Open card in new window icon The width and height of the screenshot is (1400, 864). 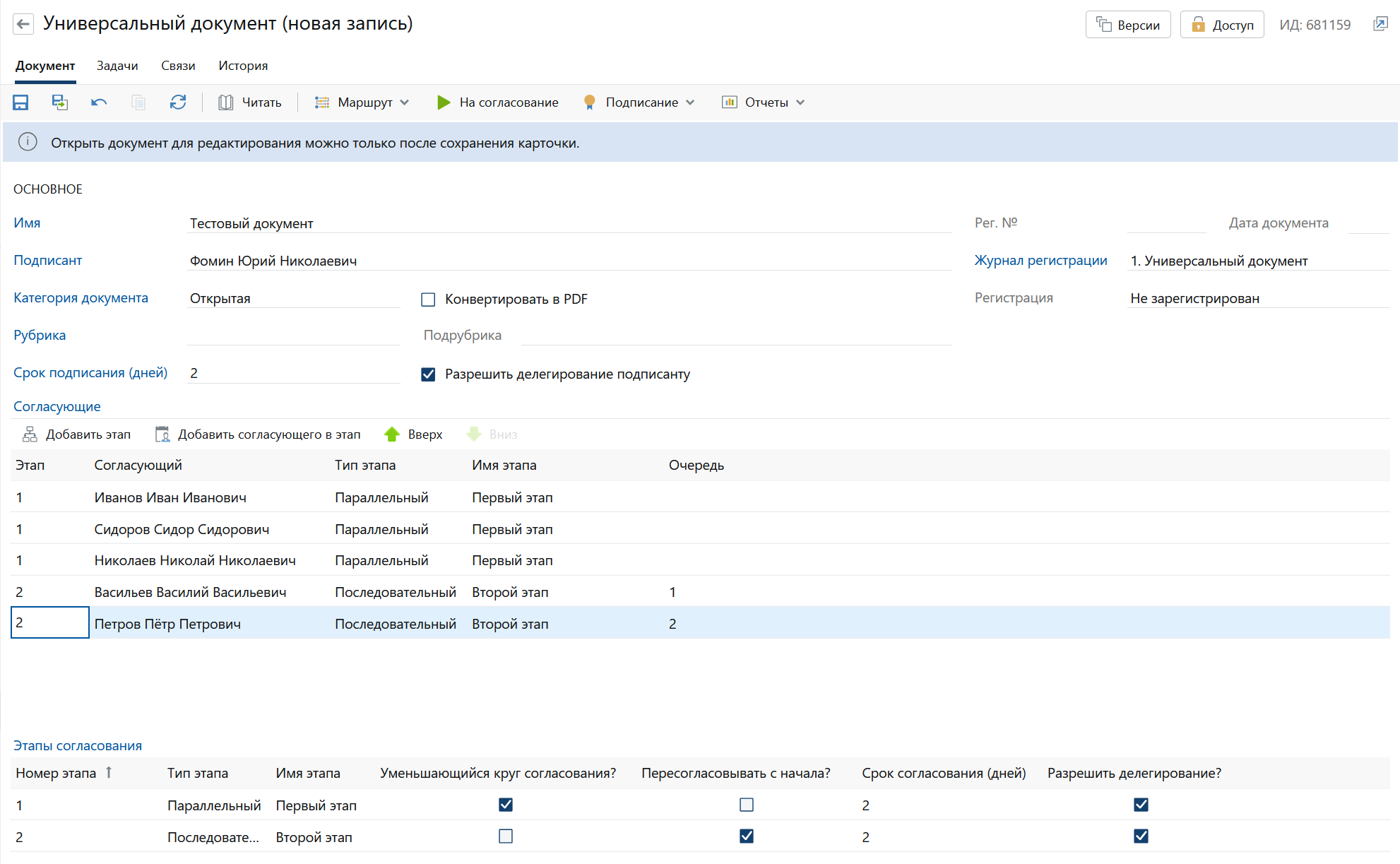(x=1380, y=25)
